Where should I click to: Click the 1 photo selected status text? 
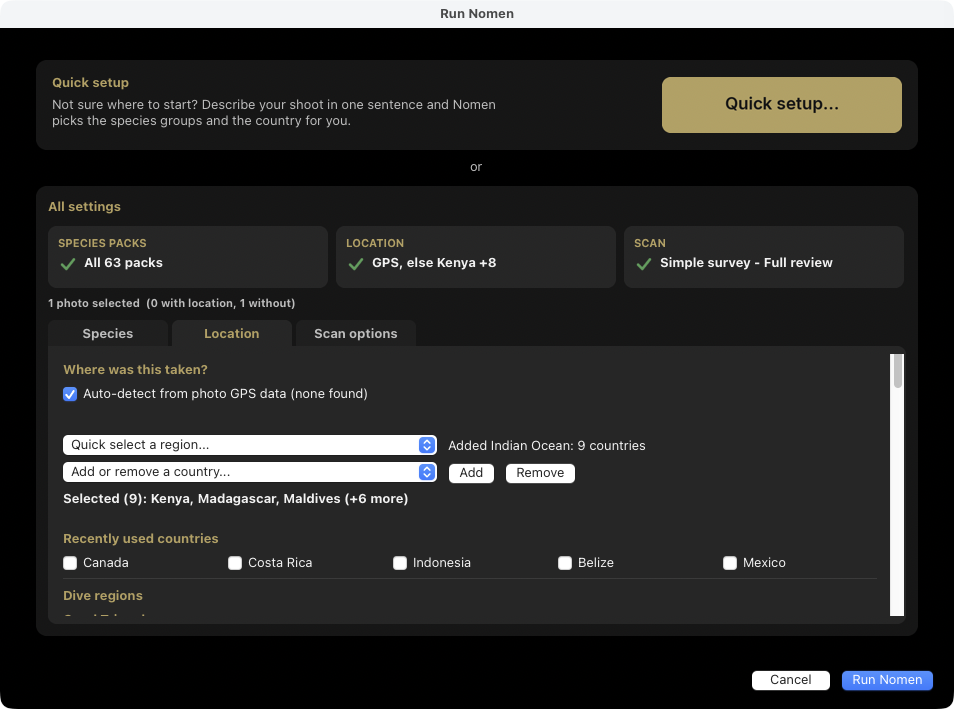click(172, 303)
